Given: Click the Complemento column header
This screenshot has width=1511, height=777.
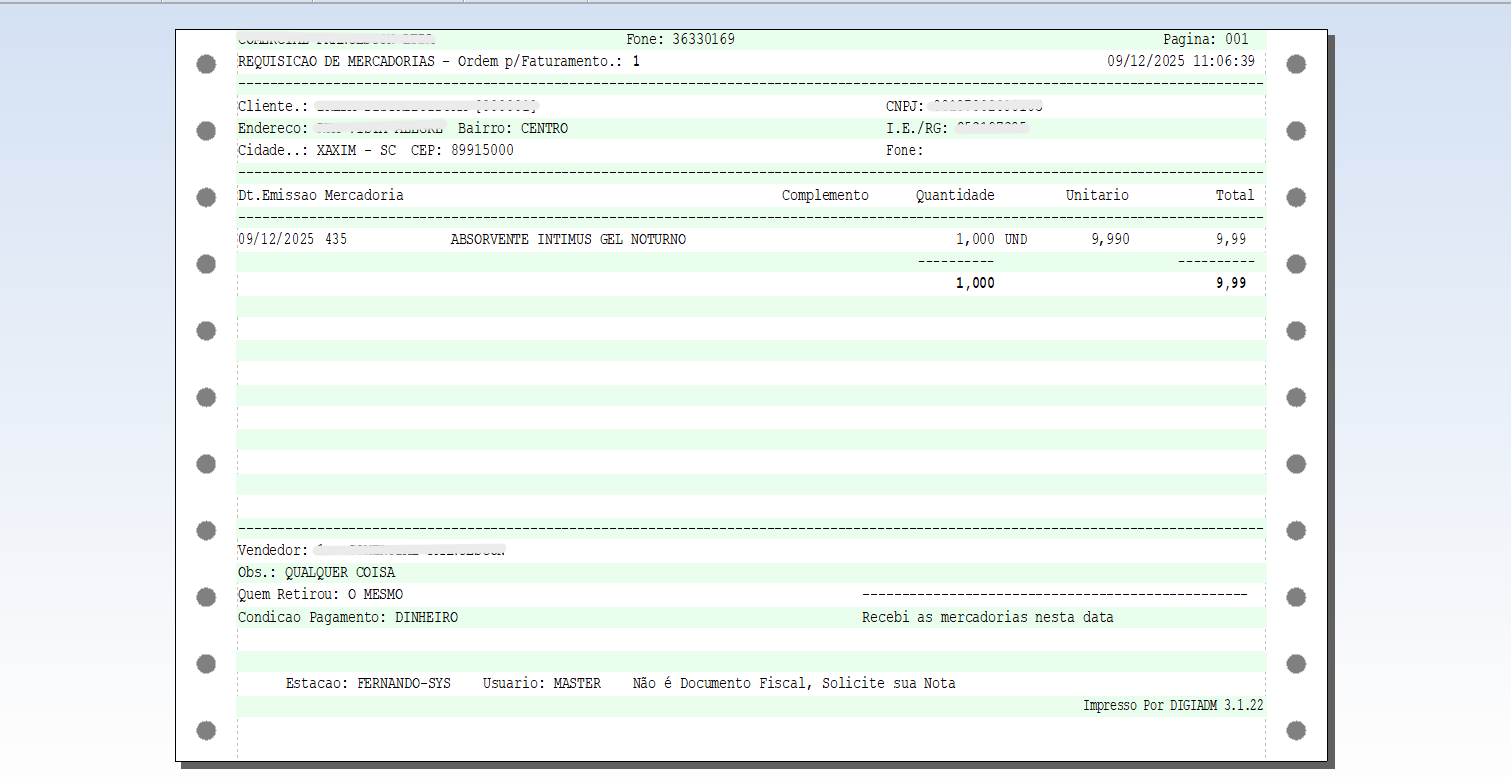Looking at the screenshot, I should 825,195.
